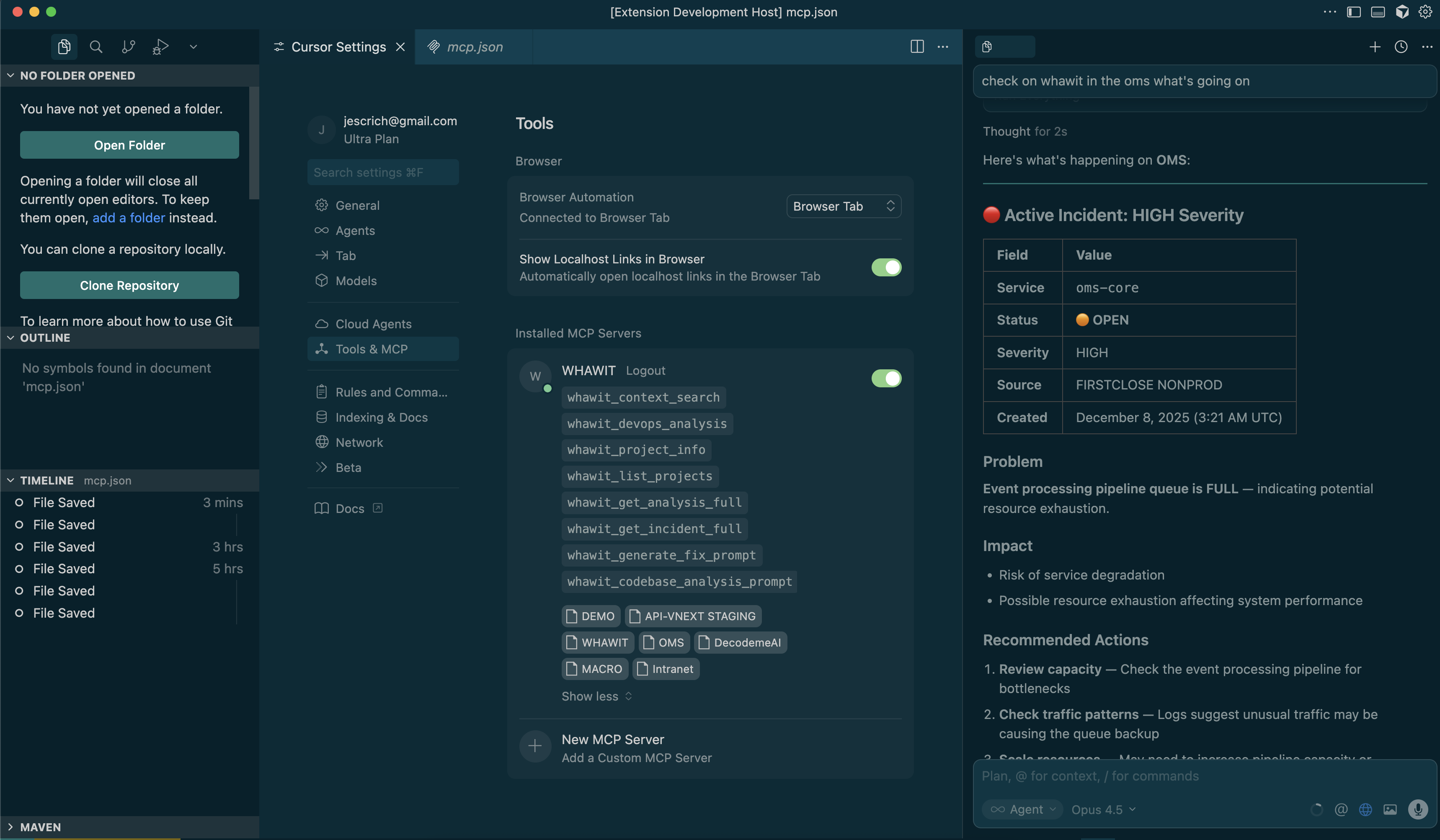Open Search in the activity bar
This screenshot has width=1440, height=840.
pos(96,47)
